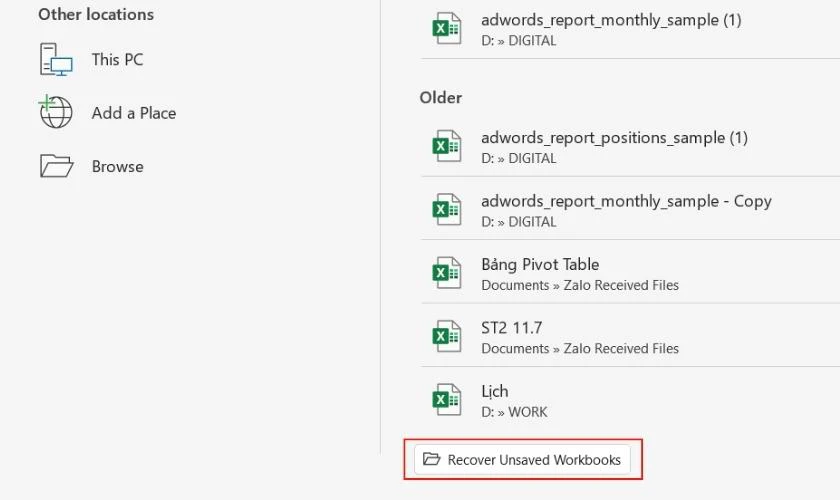Click the Add a Place globe icon

click(56, 111)
